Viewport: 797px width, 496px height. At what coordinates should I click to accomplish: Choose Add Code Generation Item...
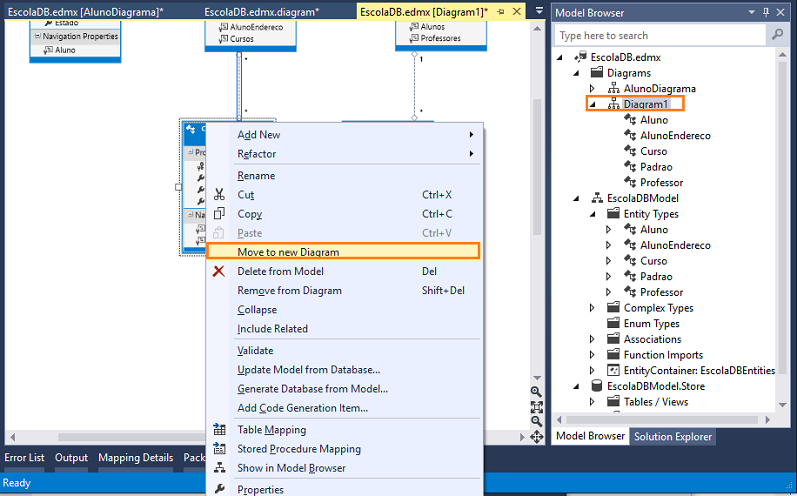pos(344,408)
